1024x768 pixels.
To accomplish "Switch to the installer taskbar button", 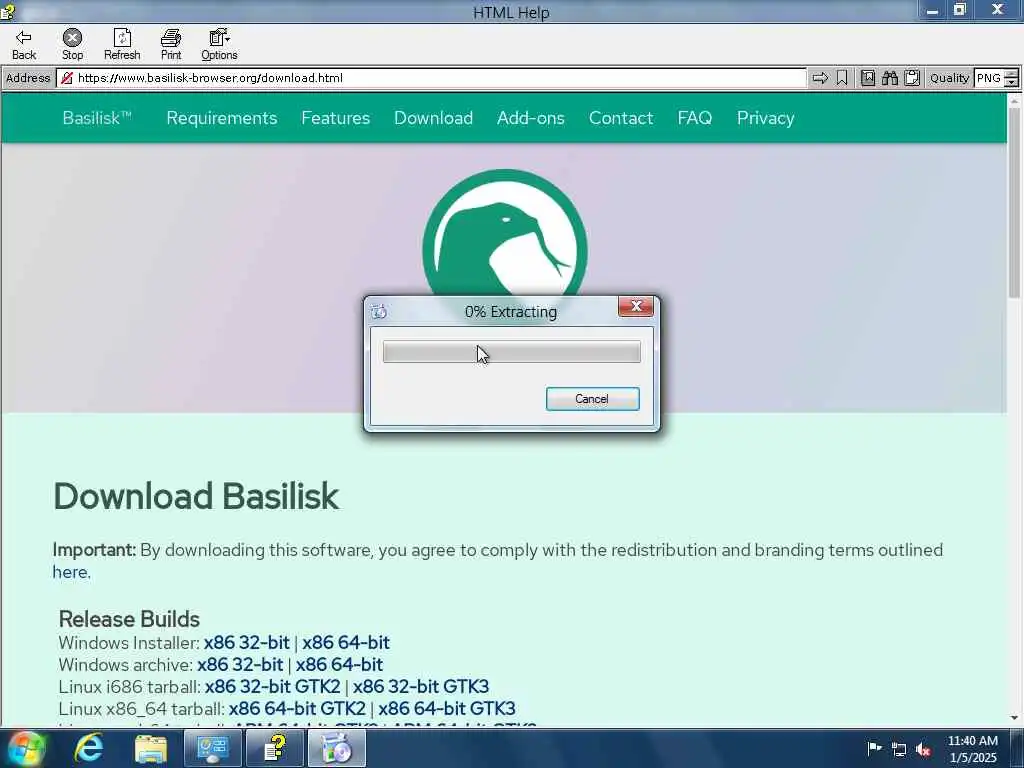I will (337, 748).
